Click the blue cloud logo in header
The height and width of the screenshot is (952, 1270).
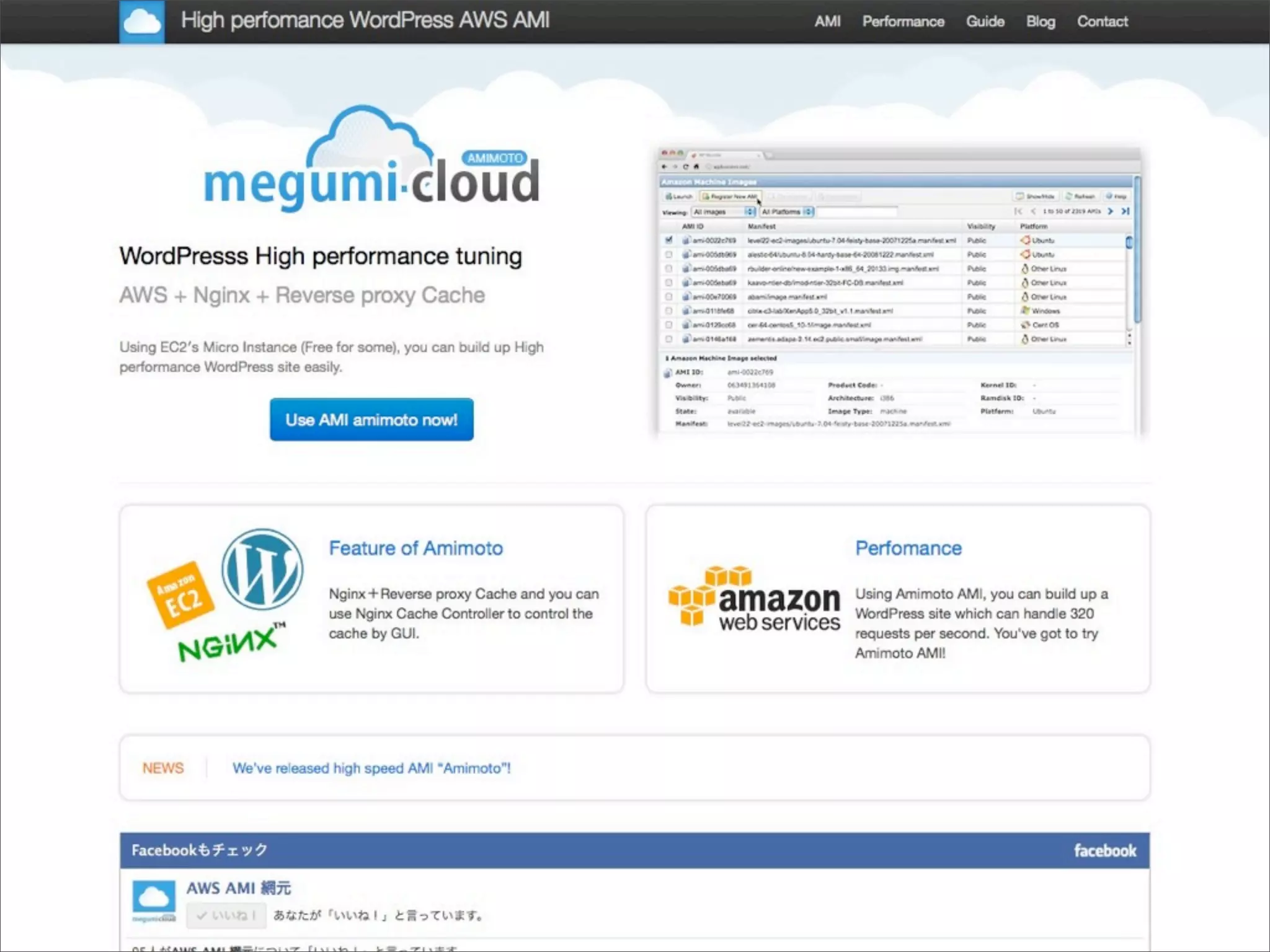point(141,22)
